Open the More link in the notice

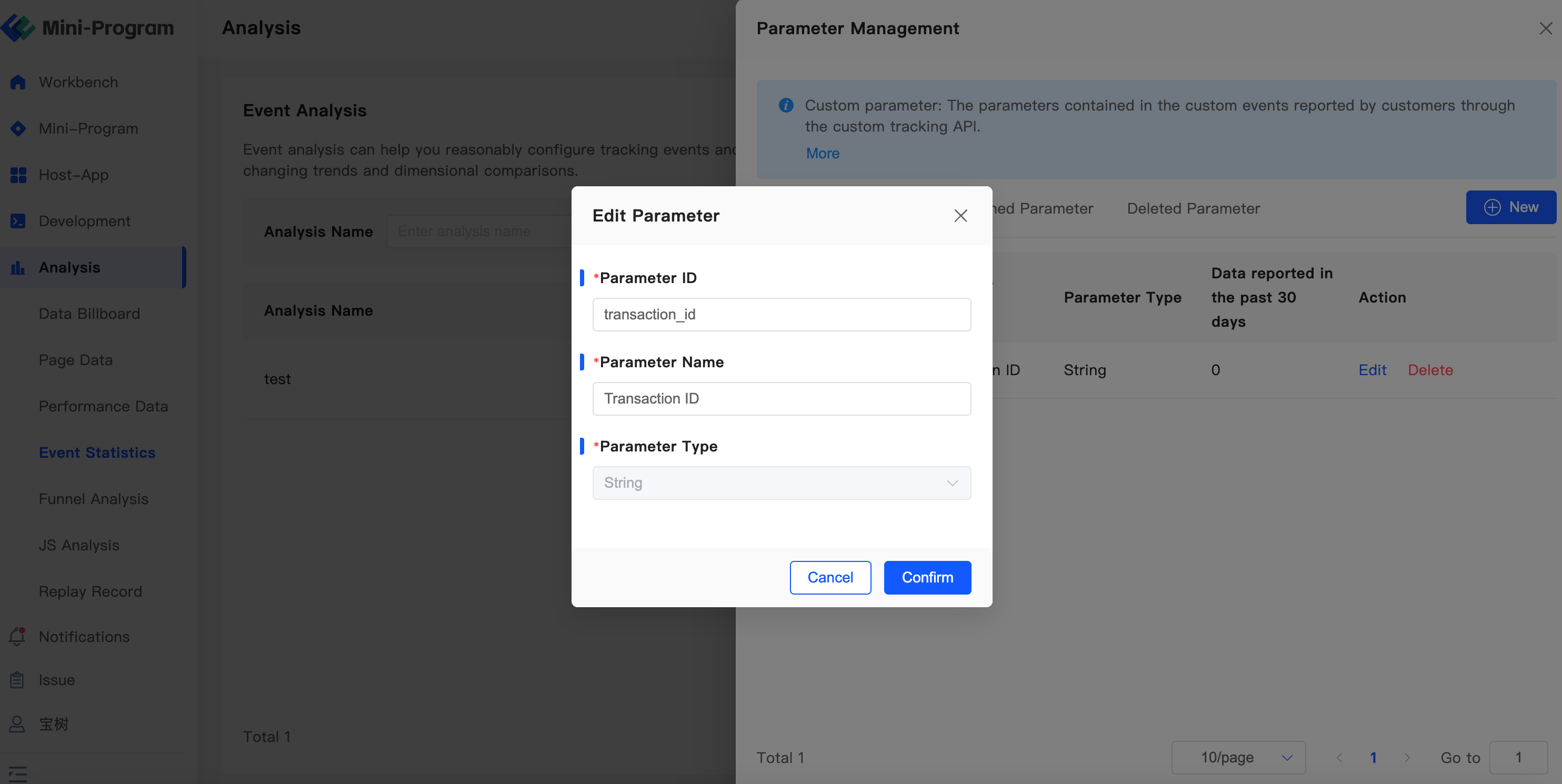pyautogui.click(x=822, y=154)
